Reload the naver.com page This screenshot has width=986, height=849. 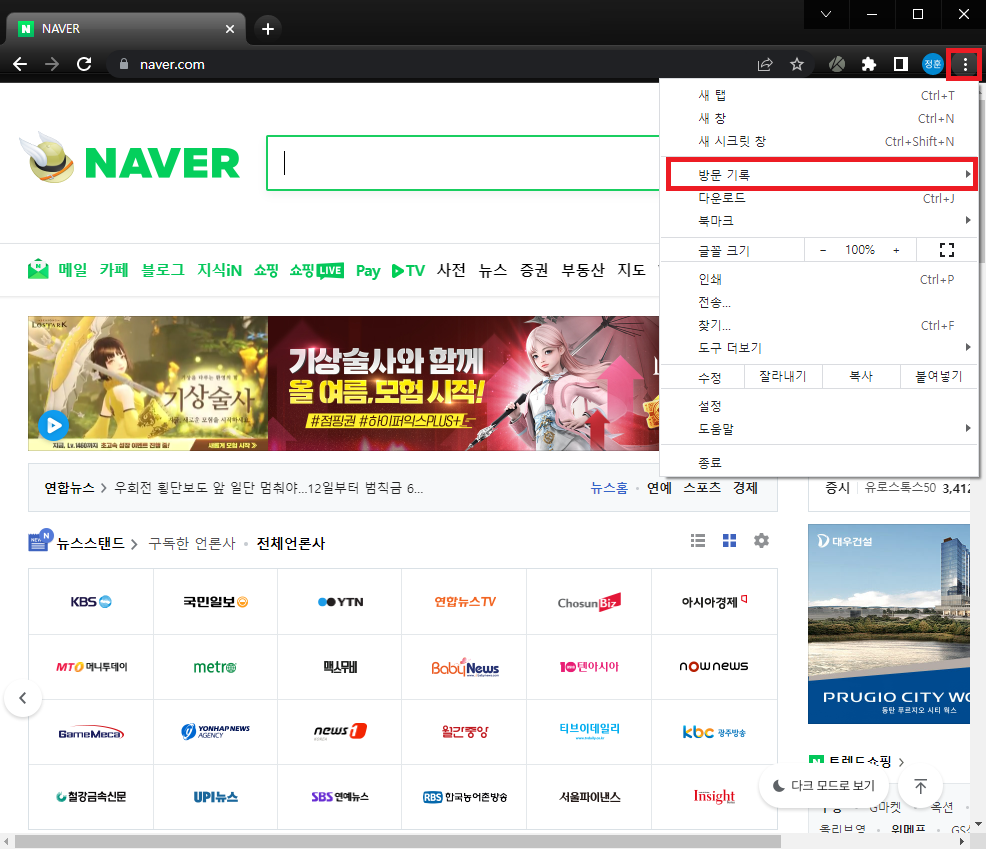tap(84, 64)
